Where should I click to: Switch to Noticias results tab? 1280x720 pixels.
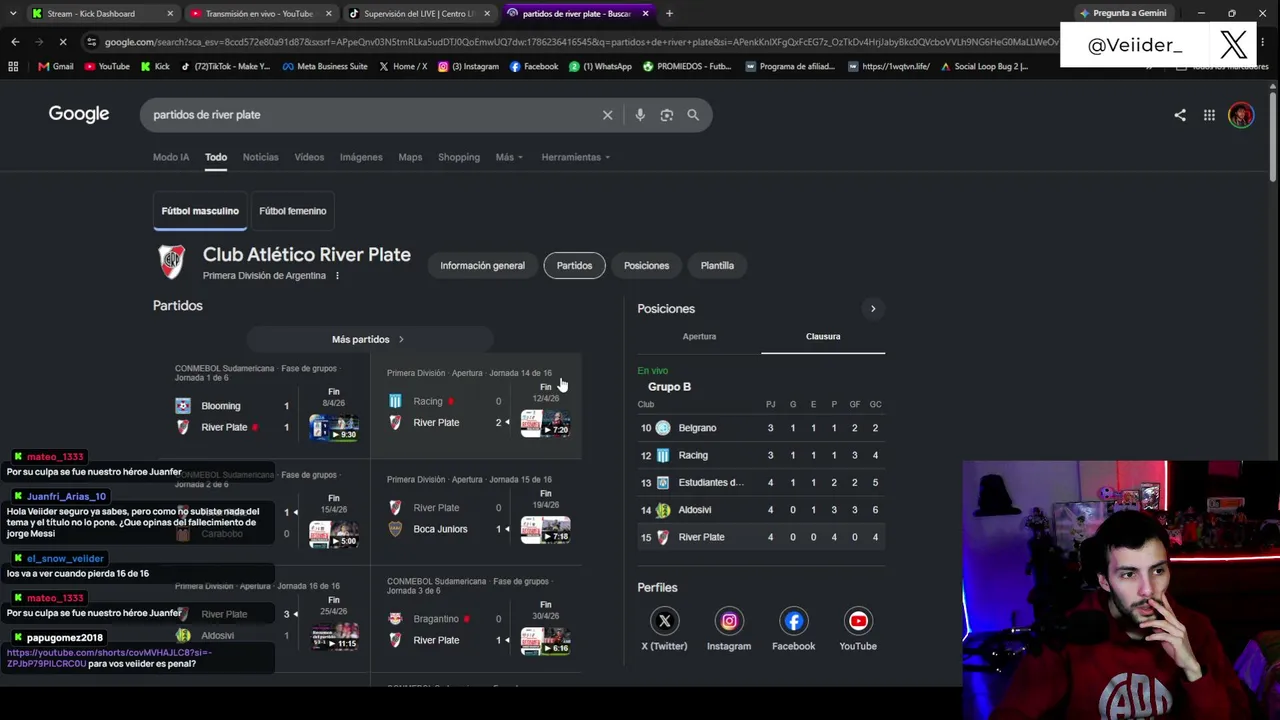(260, 157)
